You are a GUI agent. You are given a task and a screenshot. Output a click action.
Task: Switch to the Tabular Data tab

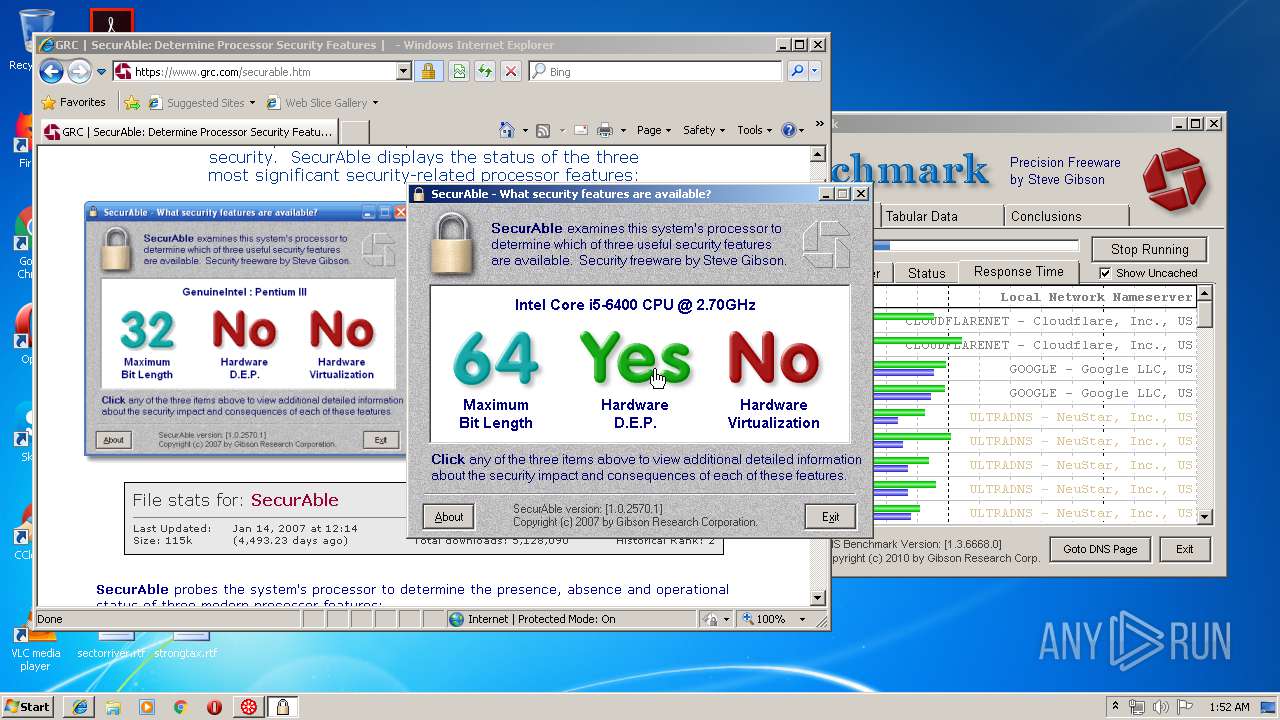pos(940,216)
